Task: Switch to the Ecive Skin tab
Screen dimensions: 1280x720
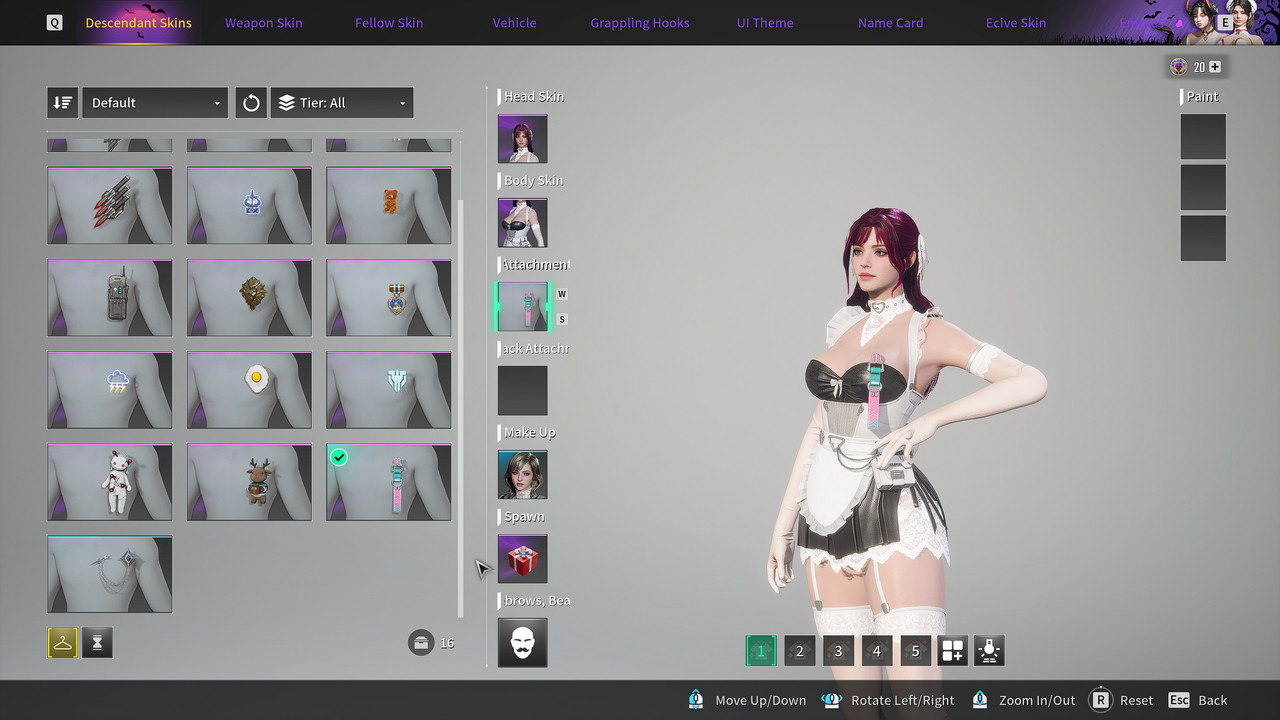Action: 1016,22
